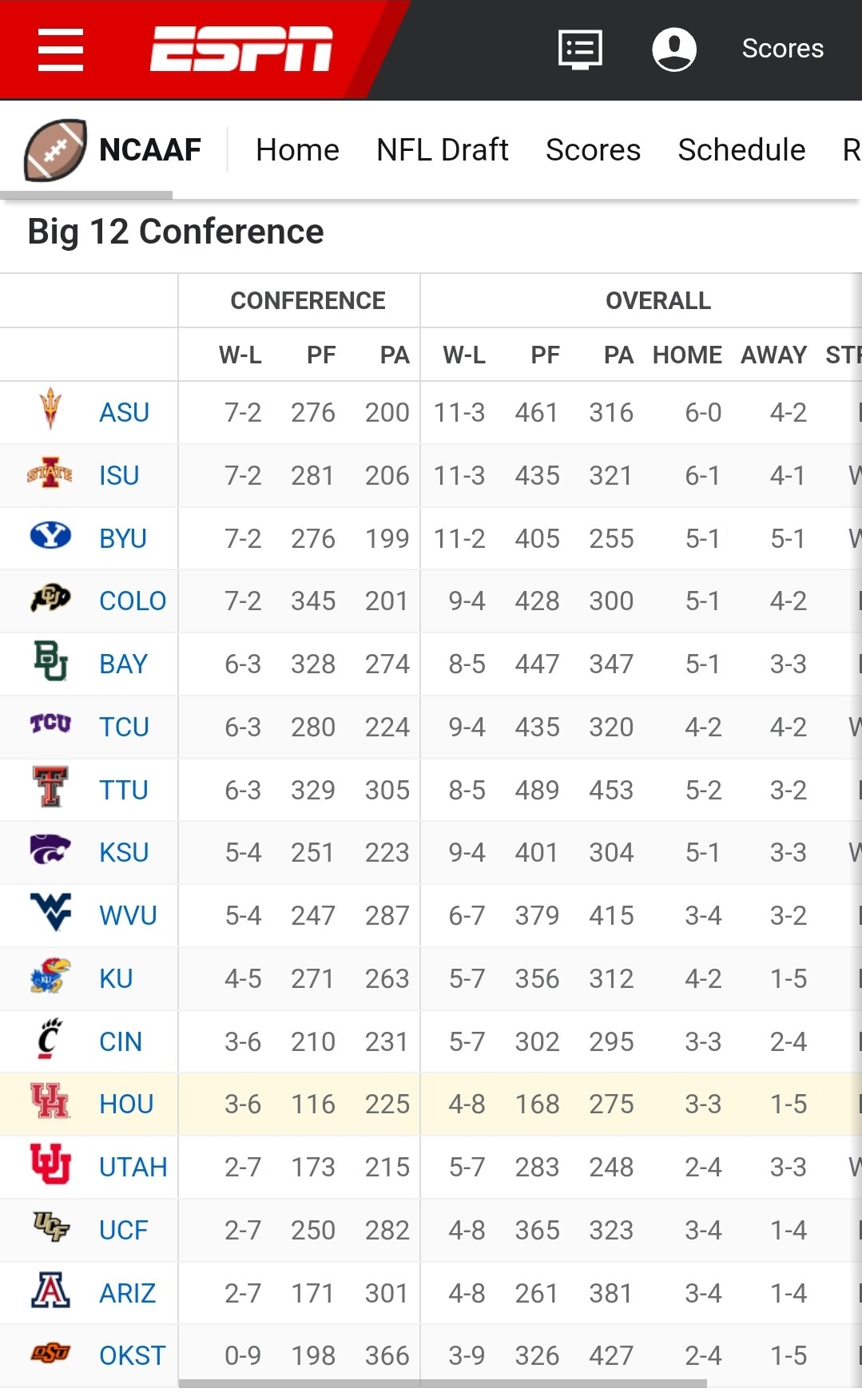Open the hamburger menu
The image size is (862, 1400).
tap(61, 50)
